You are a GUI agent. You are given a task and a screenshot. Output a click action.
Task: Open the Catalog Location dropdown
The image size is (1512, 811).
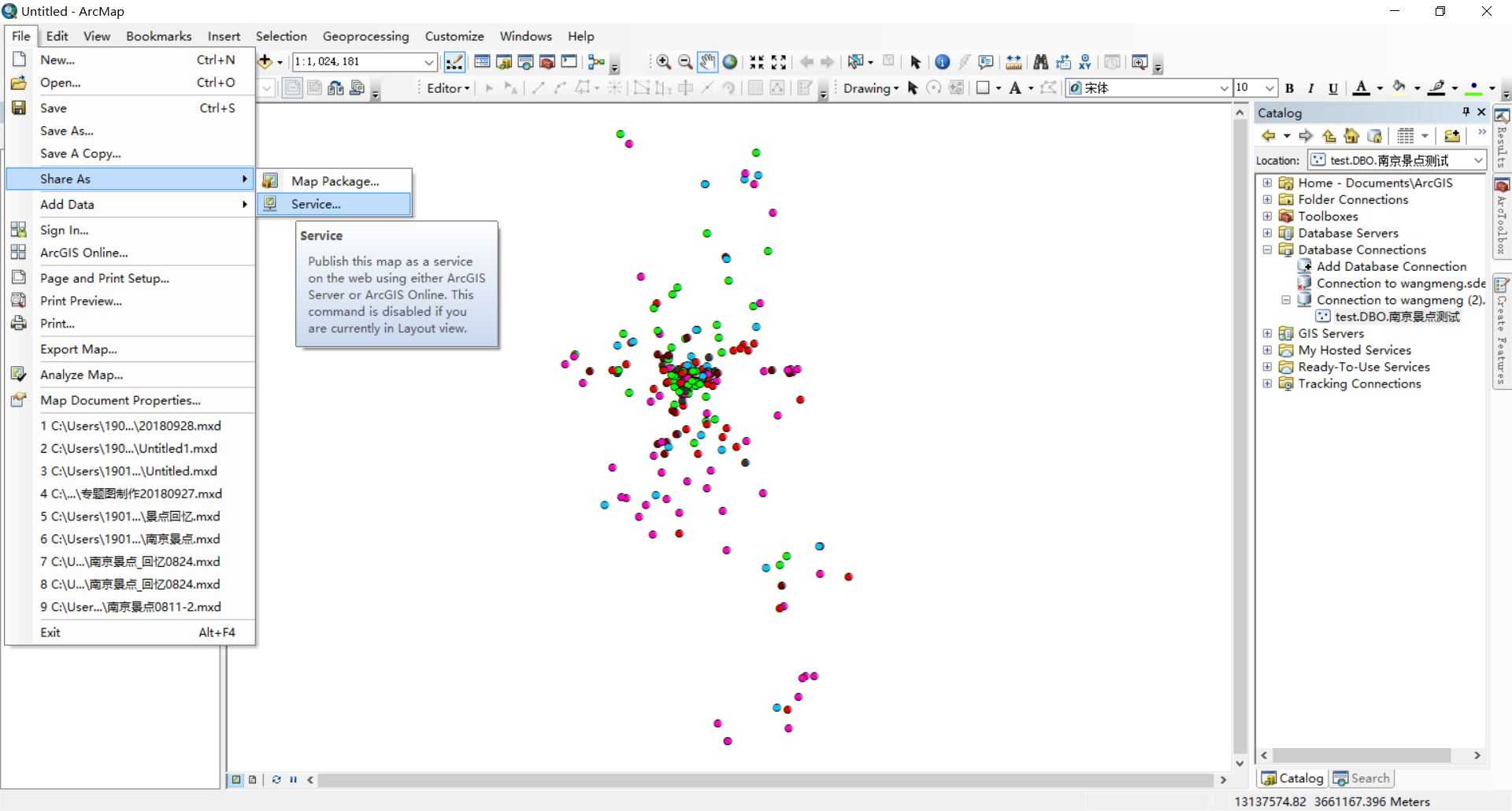click(1478, 160)
